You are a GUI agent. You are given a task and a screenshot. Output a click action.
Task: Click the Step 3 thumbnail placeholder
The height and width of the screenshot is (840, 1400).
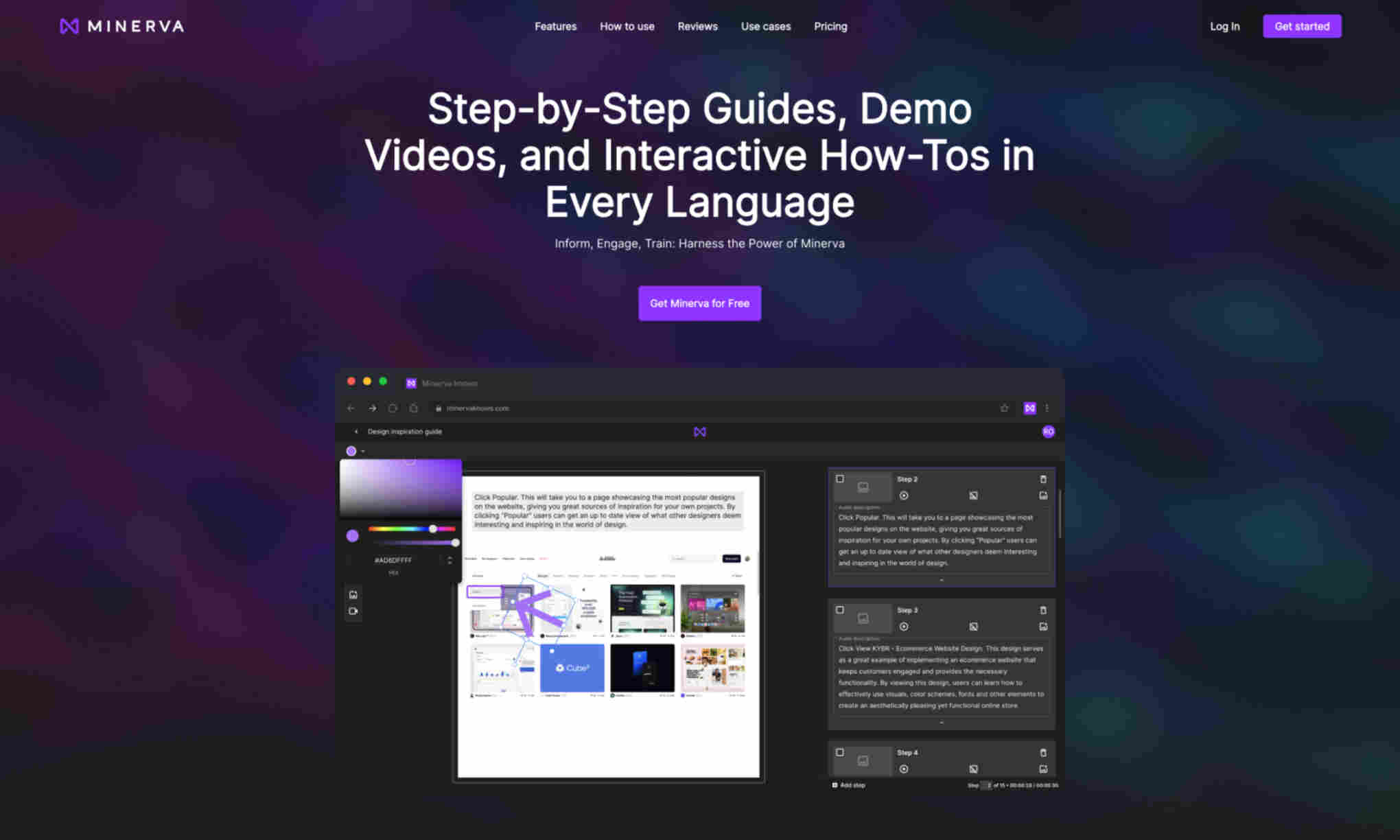click(863, 618)
